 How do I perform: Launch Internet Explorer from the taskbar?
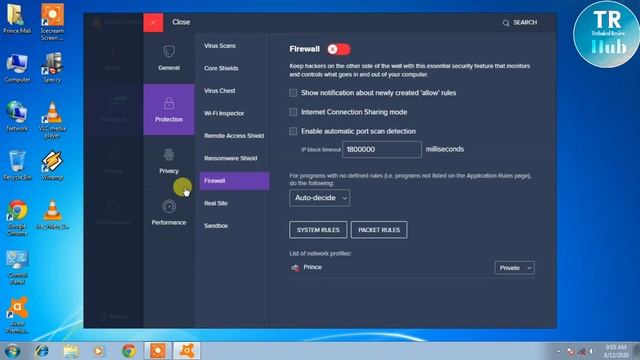42,351
